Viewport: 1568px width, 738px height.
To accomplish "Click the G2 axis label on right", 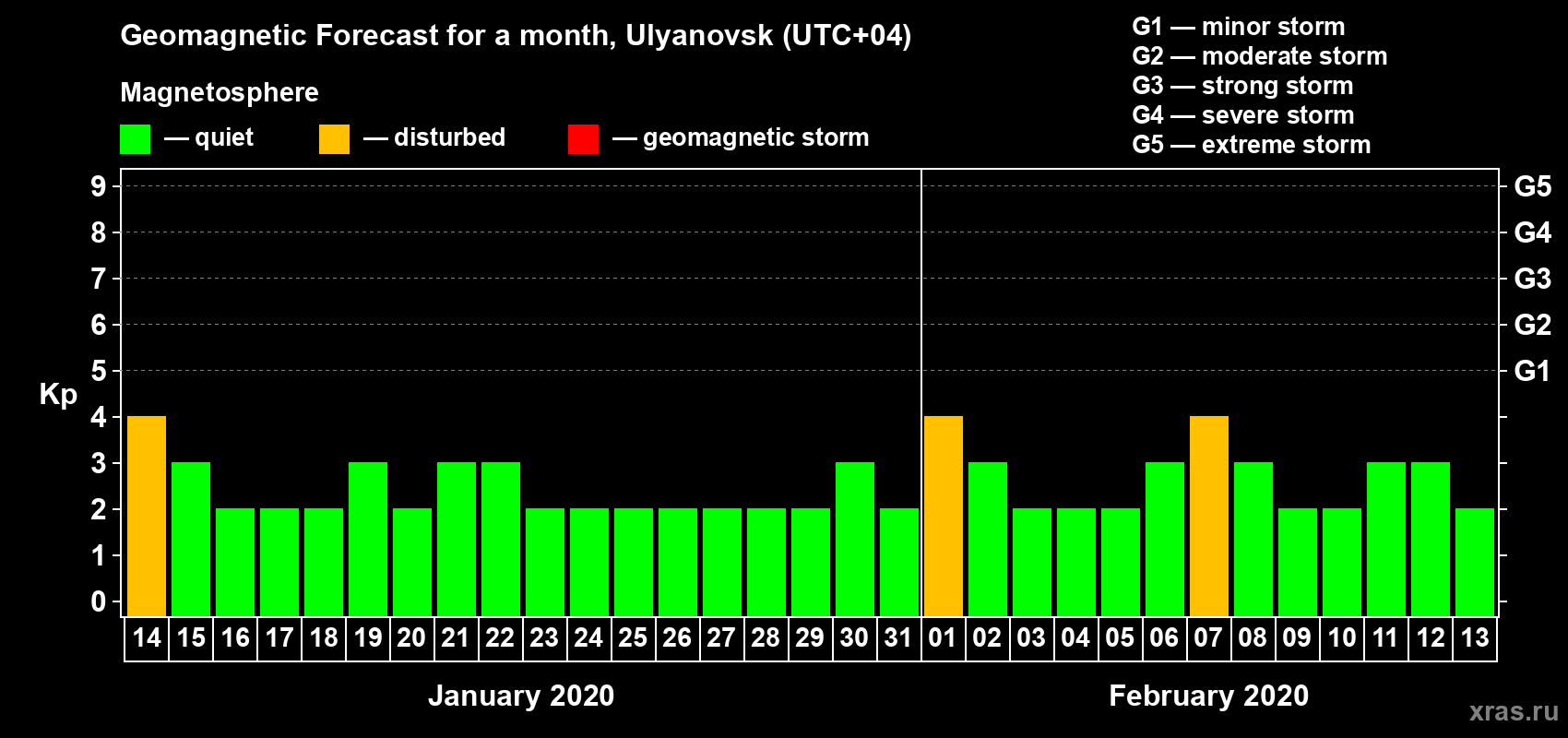I will pos(1532,325).
